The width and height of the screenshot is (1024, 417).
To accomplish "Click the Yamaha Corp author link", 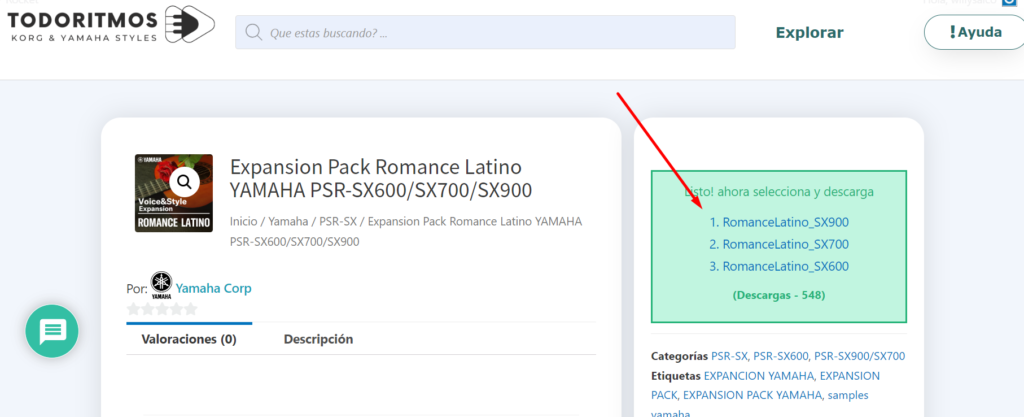I will pyautogui.click(x=214, y=288).
